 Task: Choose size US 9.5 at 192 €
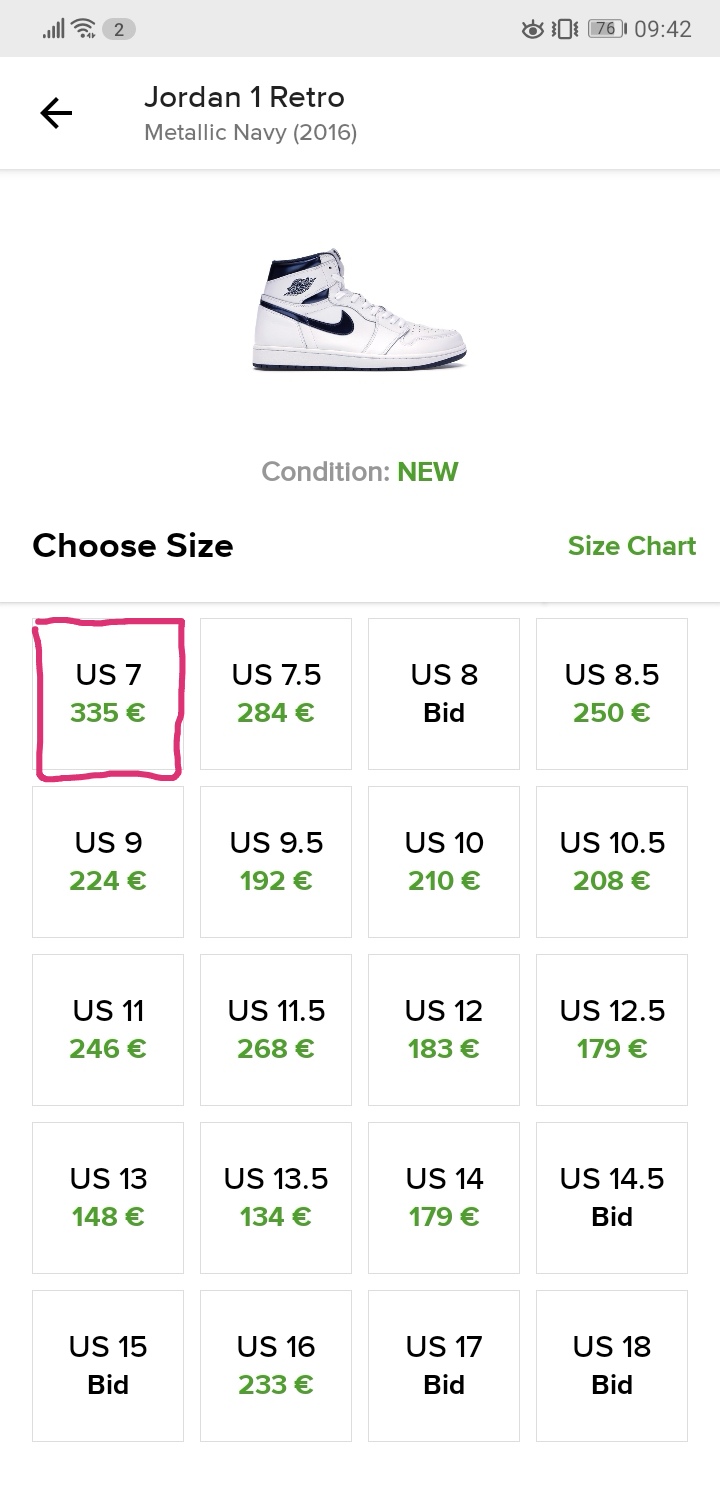[x=276, y=862]
